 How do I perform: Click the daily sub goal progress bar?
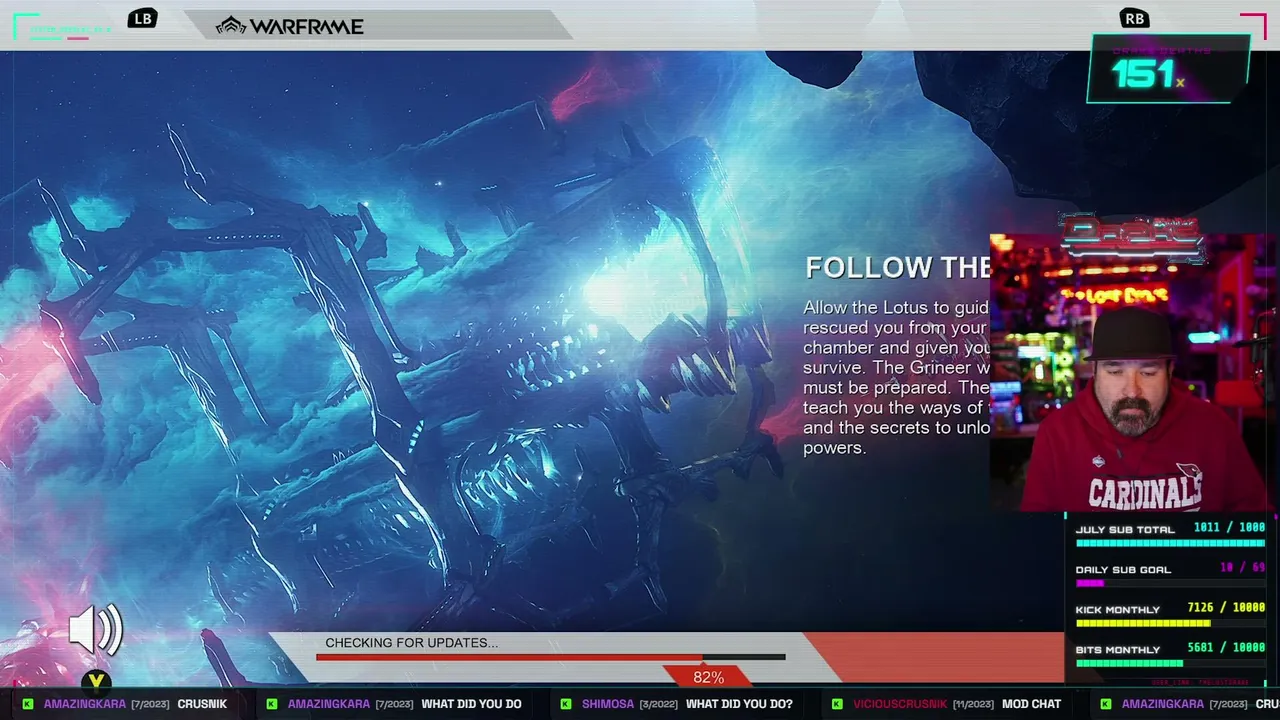[x=1171, y=583]
